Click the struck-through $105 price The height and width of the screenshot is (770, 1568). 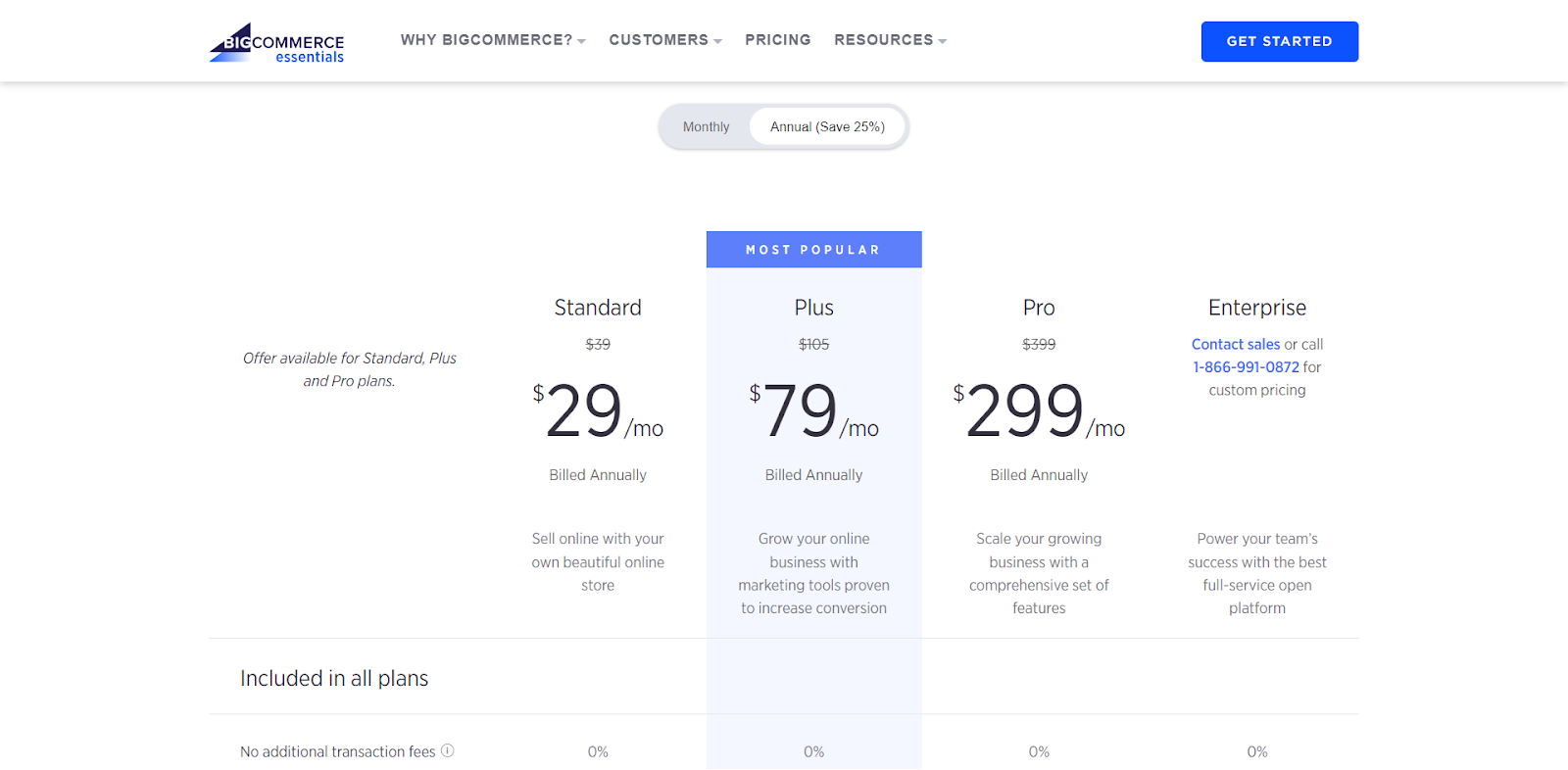814,344
